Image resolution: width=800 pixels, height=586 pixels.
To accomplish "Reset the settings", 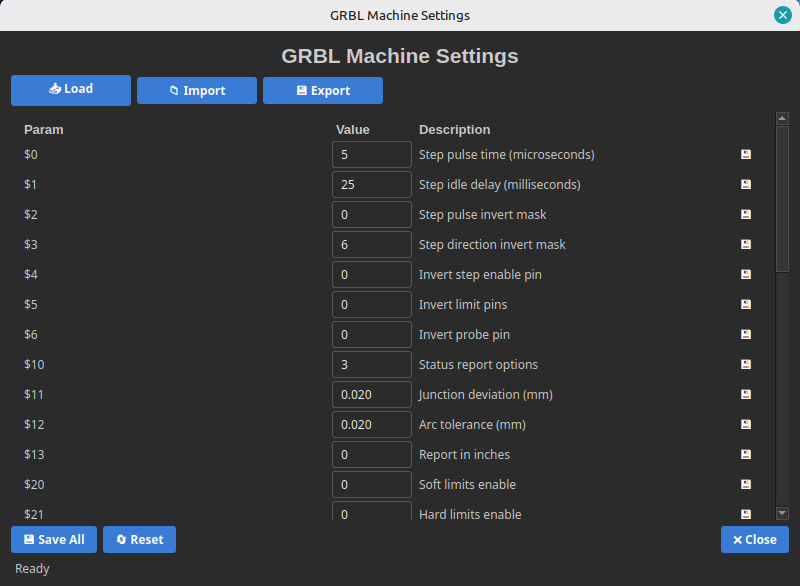I will click(x=139, y=540).
